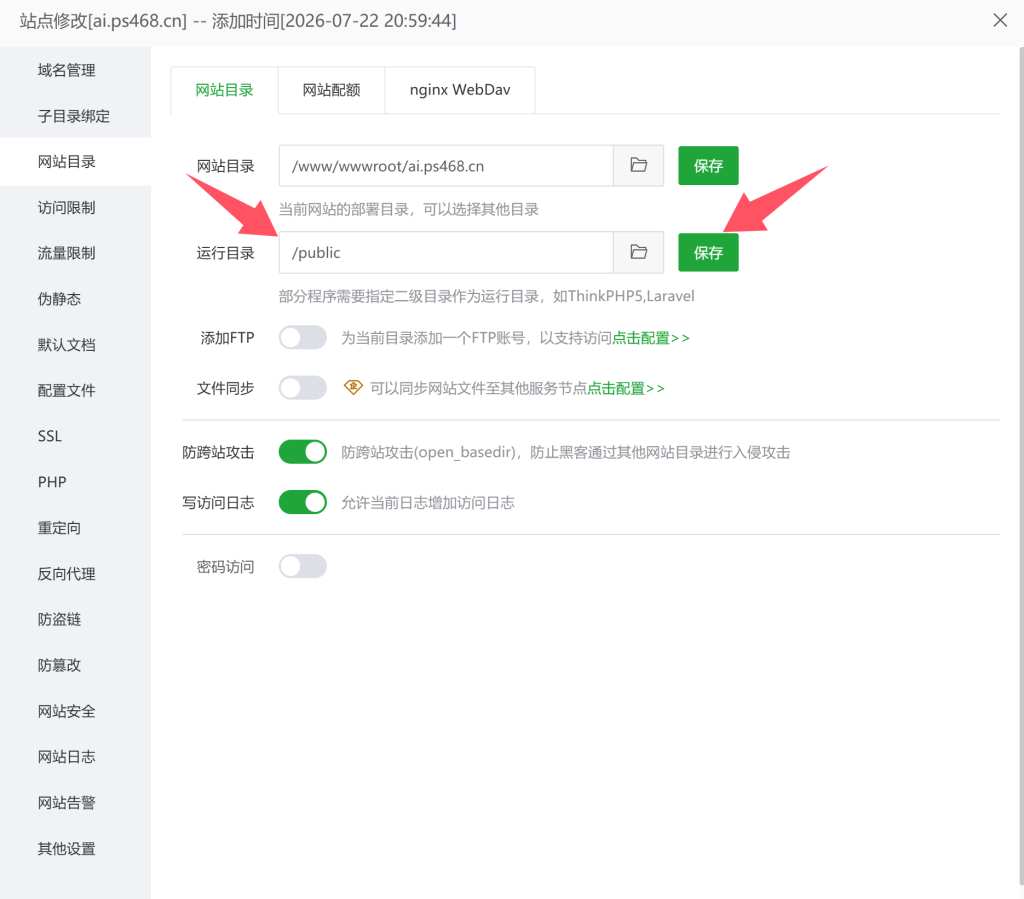This screenshot has height=899, width=1024.
Task: Open 默认文档 section
Action: point(75,345)
